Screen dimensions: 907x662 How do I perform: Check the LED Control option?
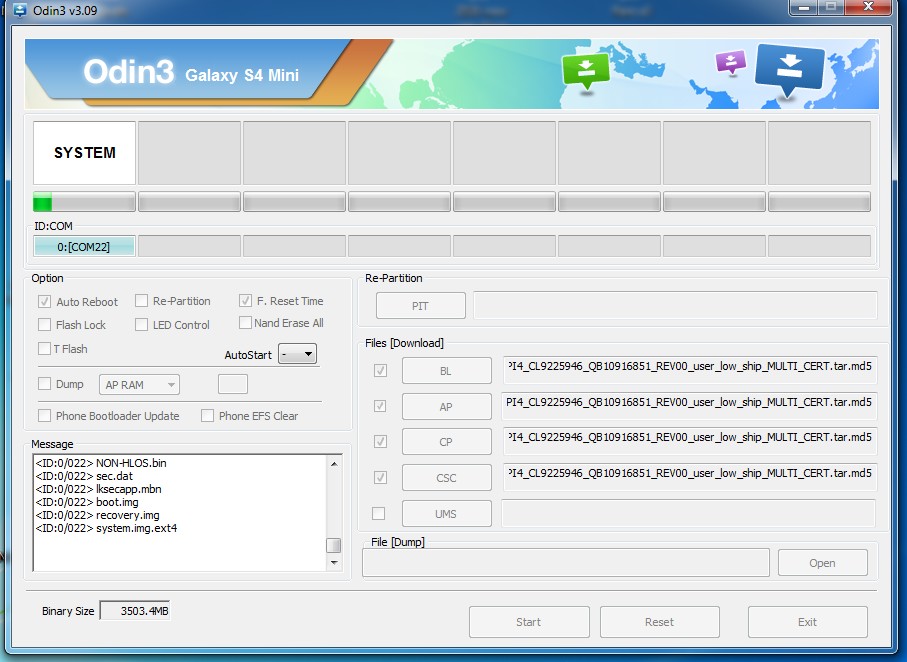click(x=141, y=325)
